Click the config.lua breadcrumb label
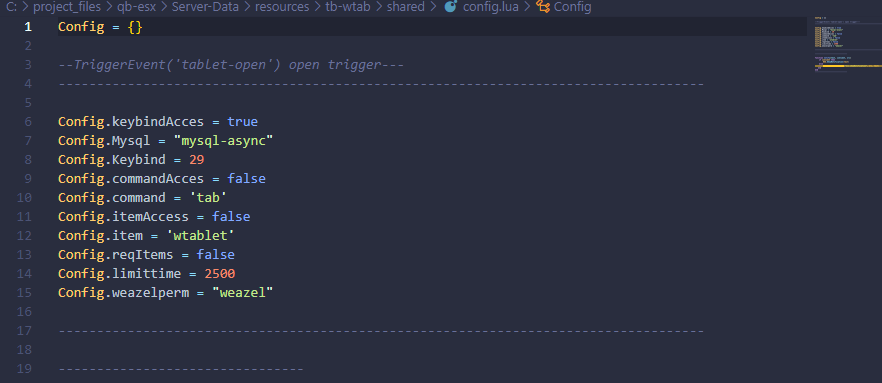 coord(489,7)
